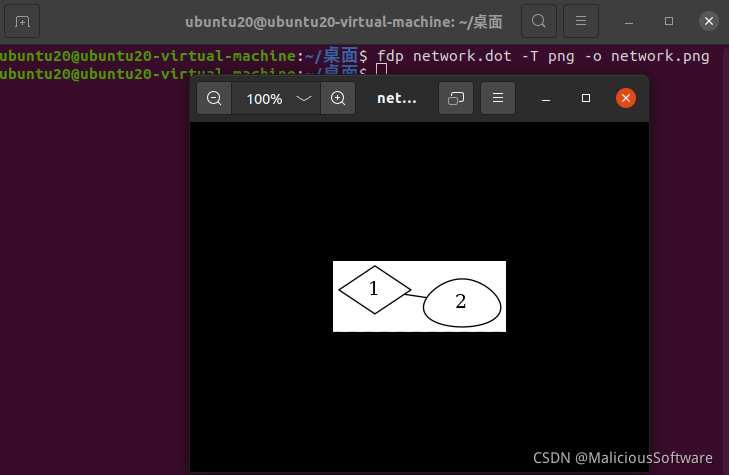The height and width of the screenshot is (475, 729).
Task: Click the terminal title ubuntu20@ubuntu20-virtual-machine
Action: (x=344, y=22)
